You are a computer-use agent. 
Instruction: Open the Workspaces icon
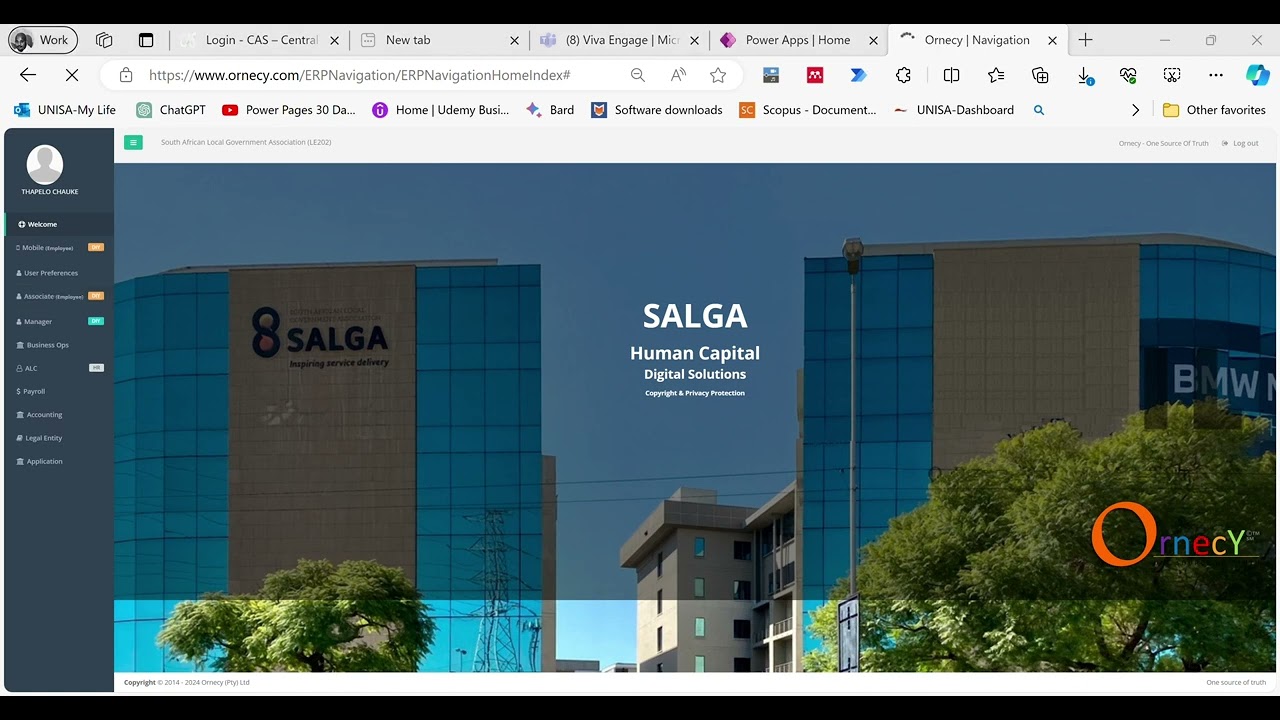(x=104, y=40)
